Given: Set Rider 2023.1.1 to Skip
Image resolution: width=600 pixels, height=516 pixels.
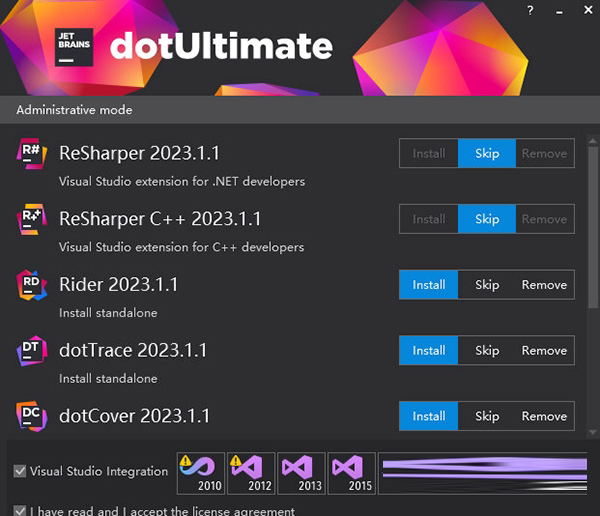Looking at the screenshot, I should point(487,285).
